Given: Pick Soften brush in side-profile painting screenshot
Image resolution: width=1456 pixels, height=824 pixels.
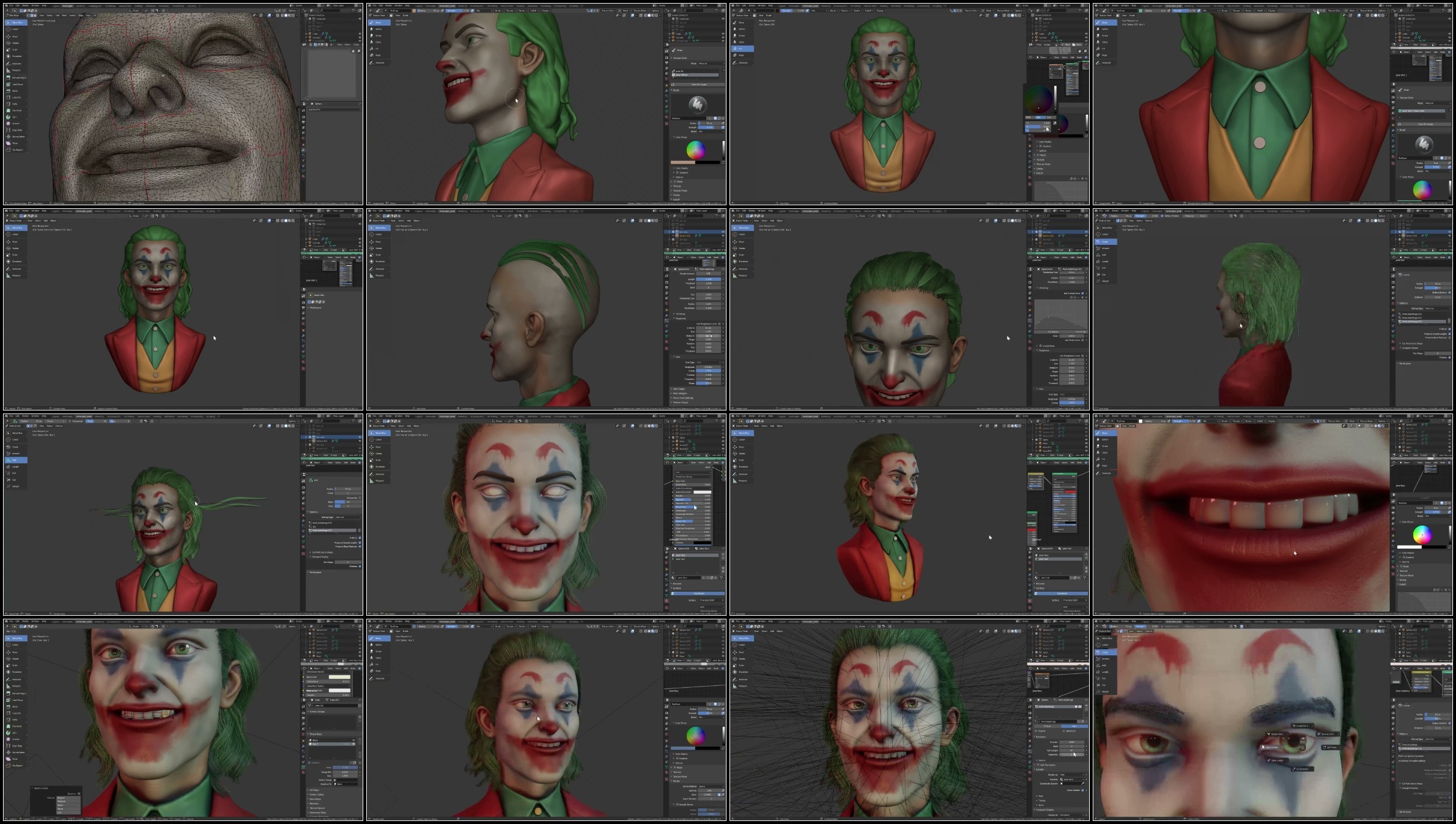Looking at the screenshot, I should point(379,29).
